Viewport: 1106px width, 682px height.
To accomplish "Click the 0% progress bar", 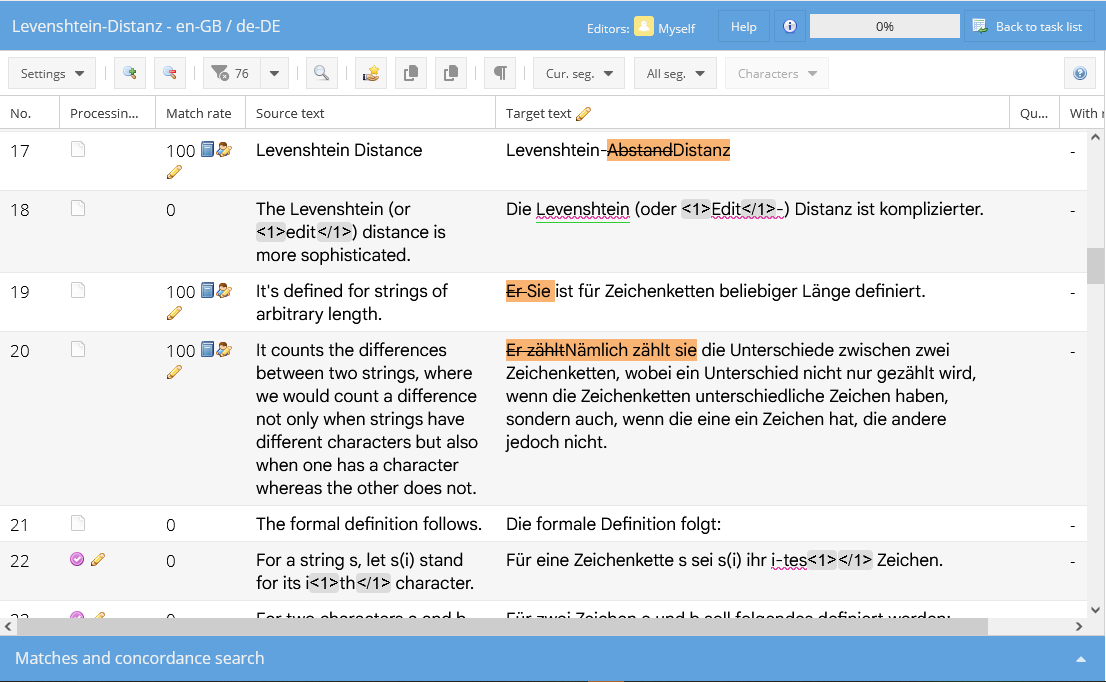I will point(885,26).
